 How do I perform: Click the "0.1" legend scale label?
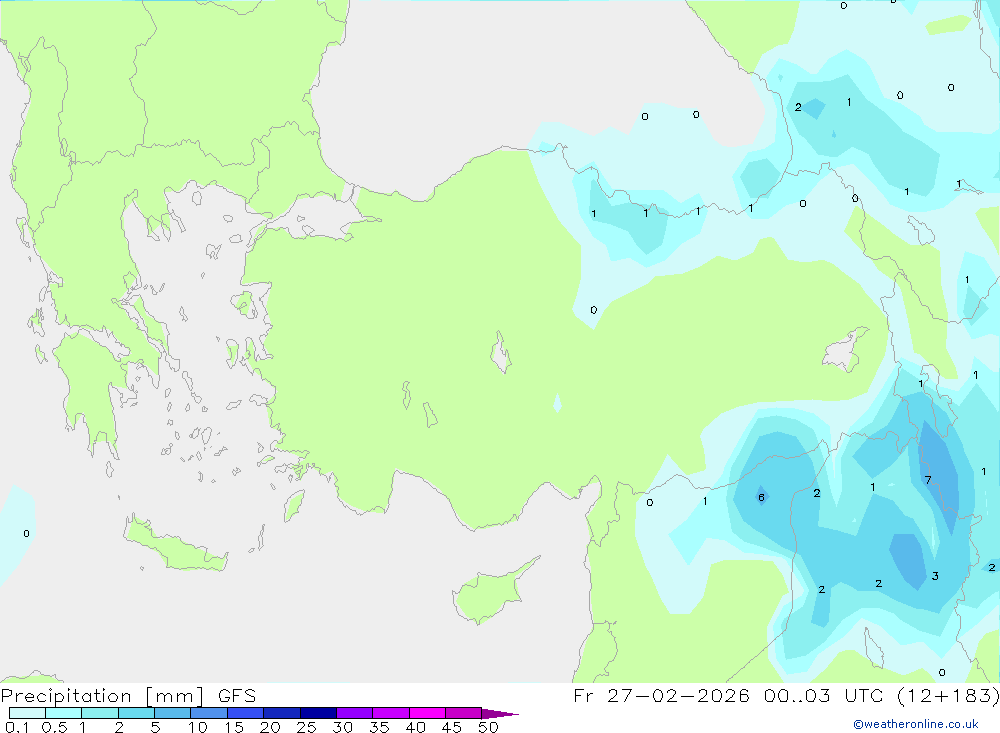coord(17,727)
